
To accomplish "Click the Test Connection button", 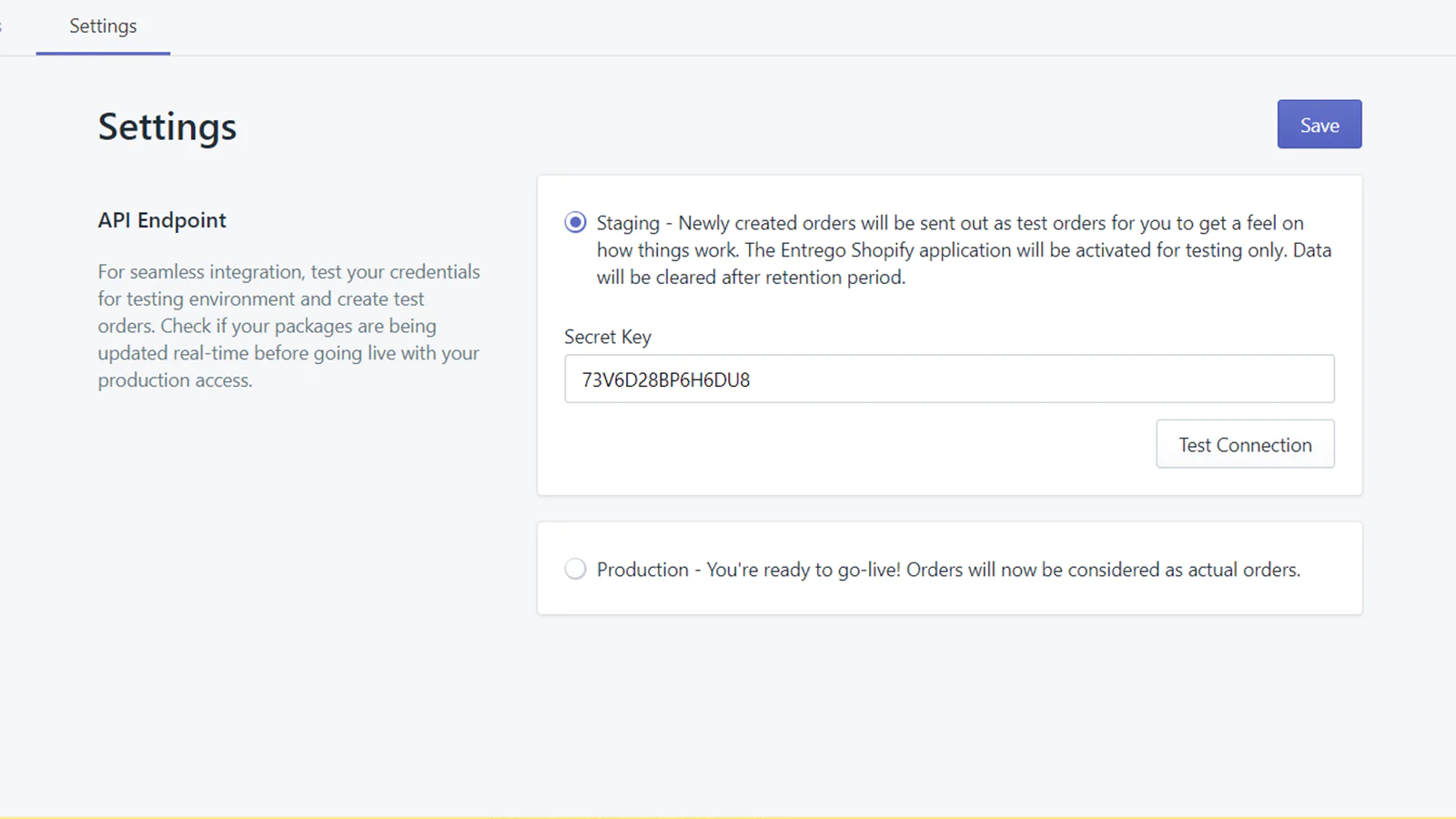I will tap(1245, 444).
